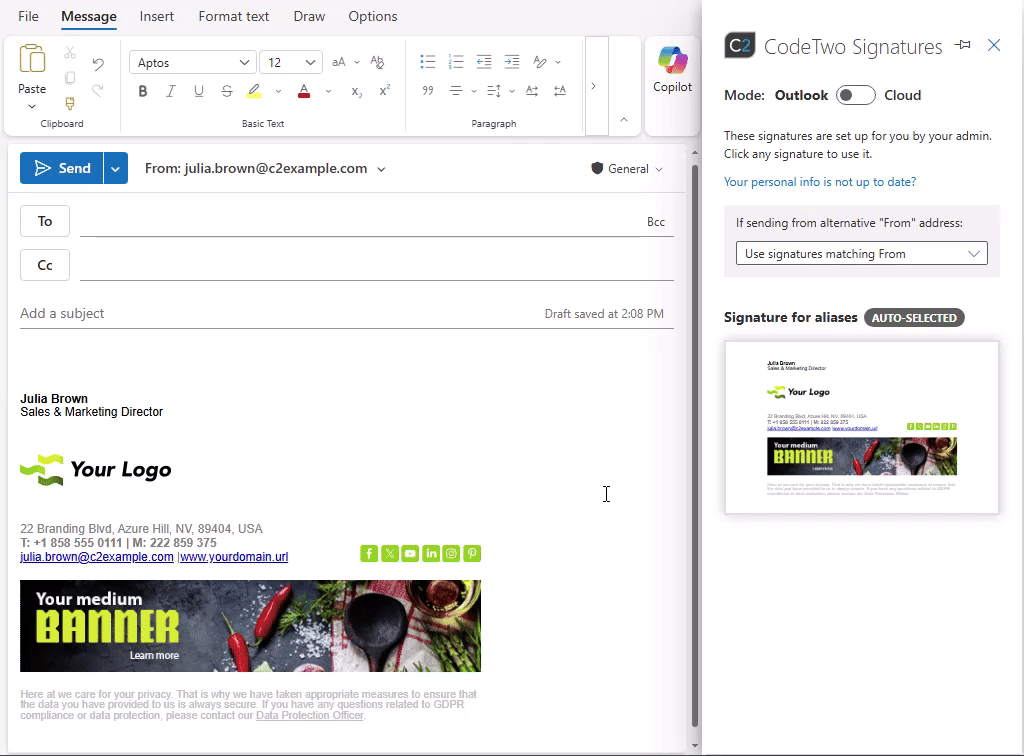Click the Facebook icon in signature
This screenshot has height=756, width=1024.
click(x=369, y=554)
